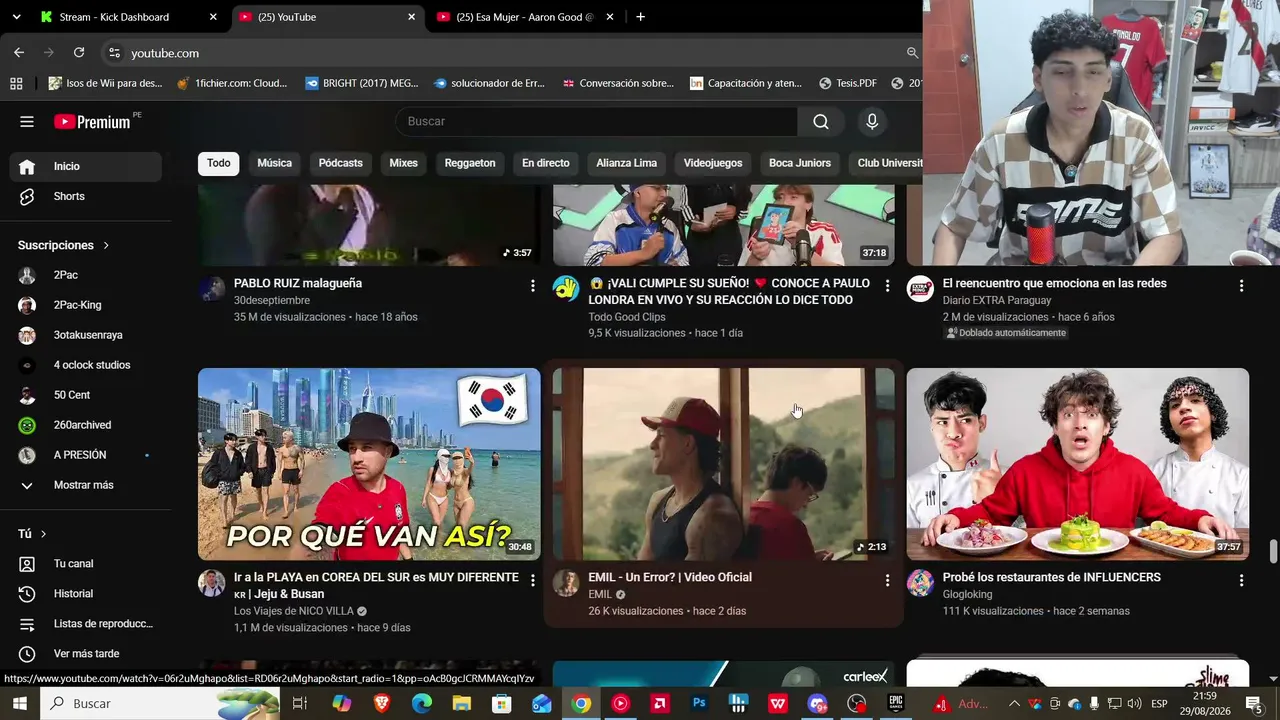Open the bookmarks bar apps grid
This screenshot has width=1280, height=720.
click(x=16, y=83)
